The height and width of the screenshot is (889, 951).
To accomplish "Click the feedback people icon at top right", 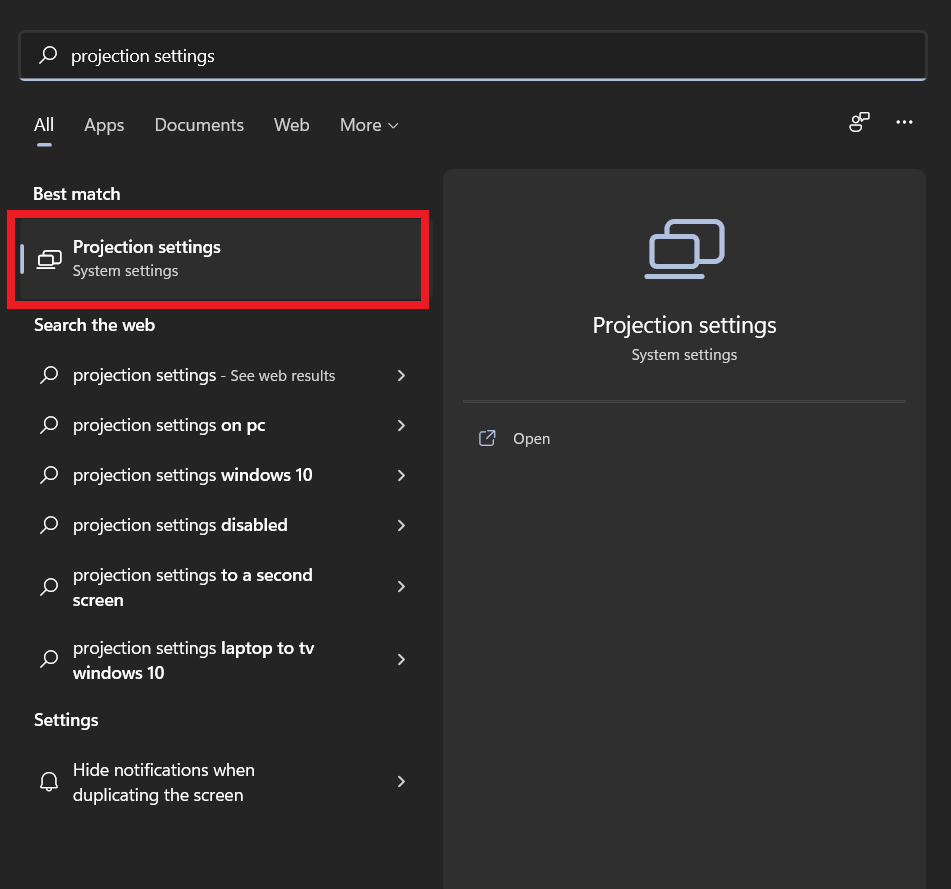I will (859, 123).
